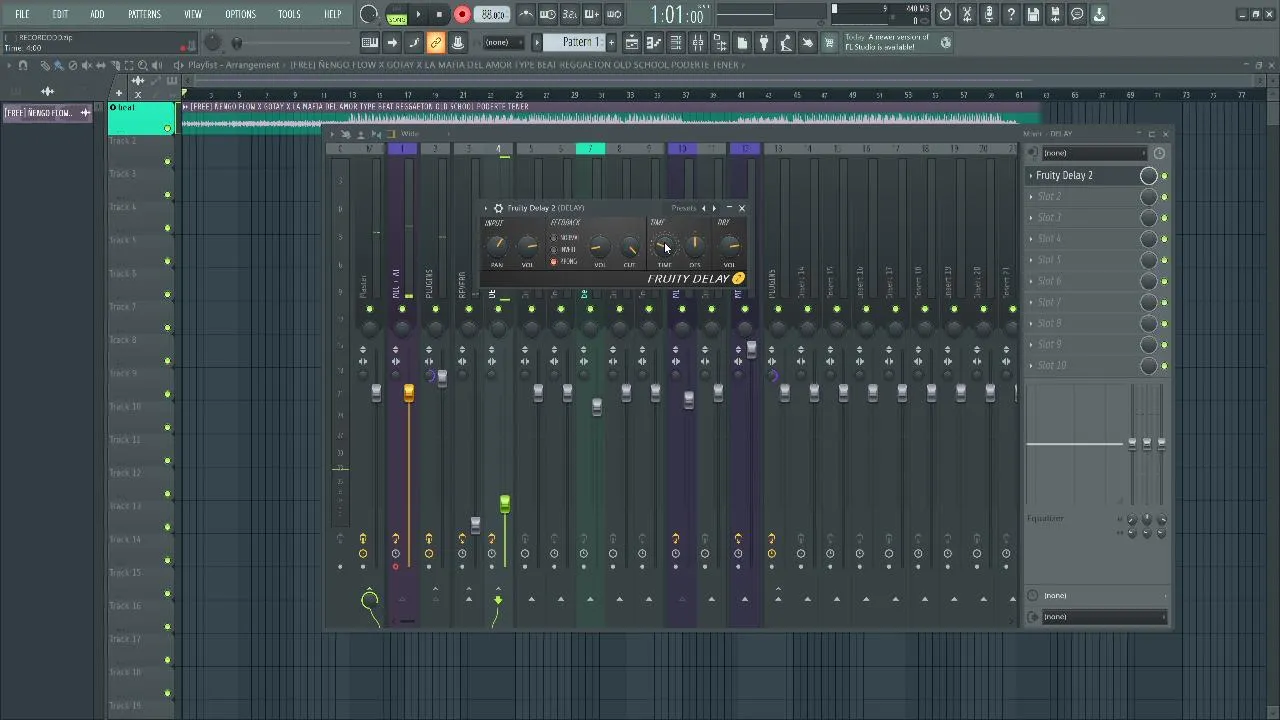The height and width of the screenshot is (720, 1280).
Task: Open the tempo tapper icon
Action: 786,42
